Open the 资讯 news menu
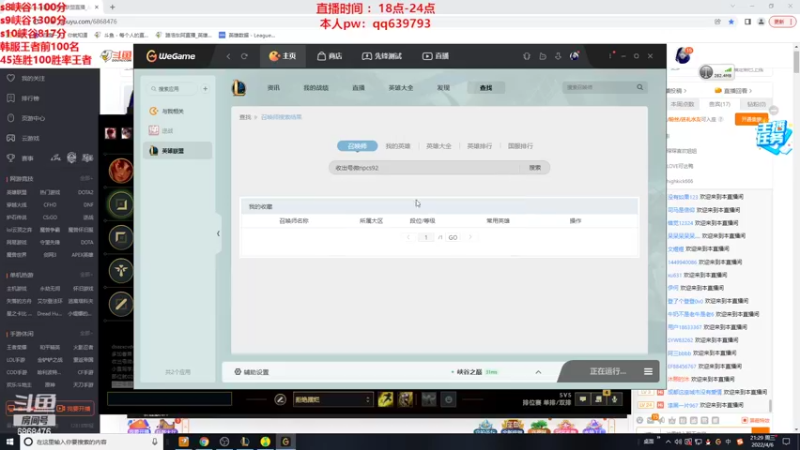The height and width of the screenshot is (450, 800). (273, 88)
